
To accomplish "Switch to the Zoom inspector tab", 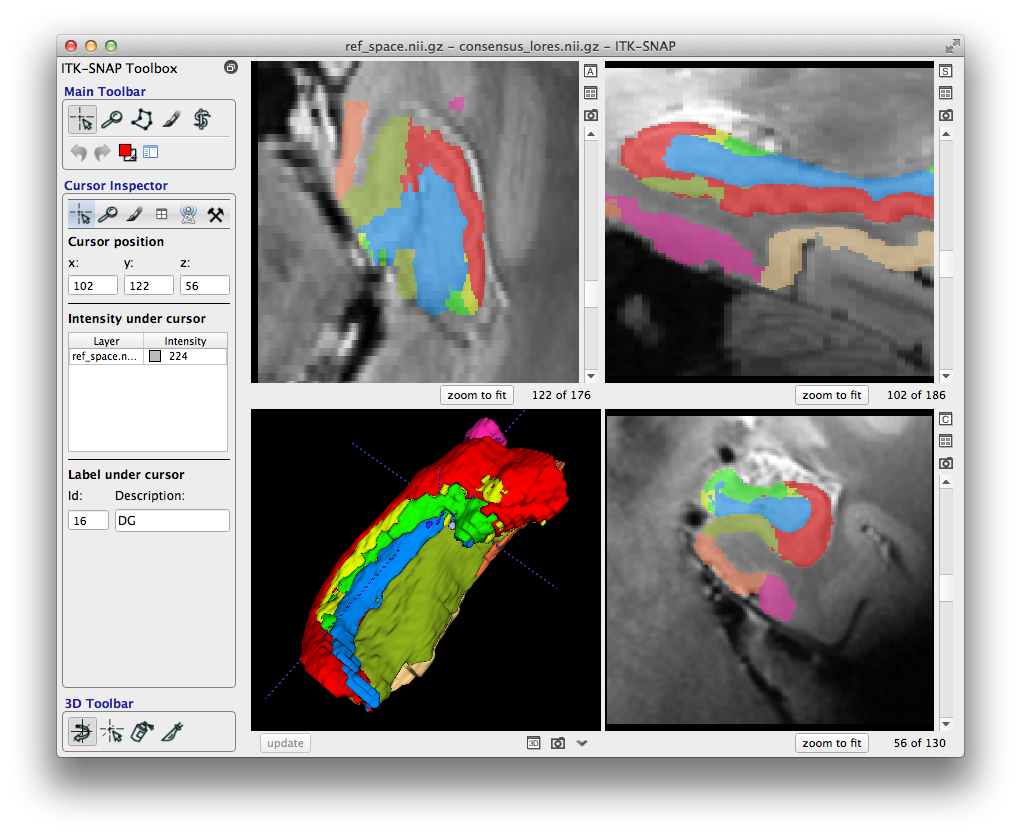I will tap(108, 214).
